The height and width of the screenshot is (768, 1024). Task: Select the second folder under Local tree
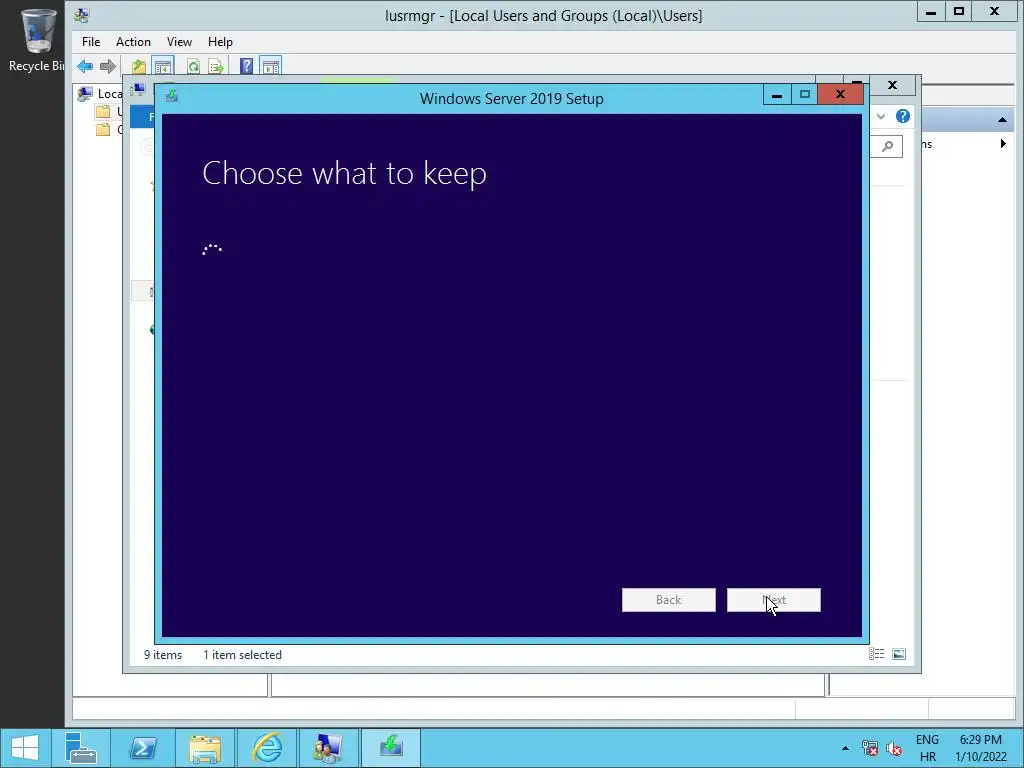103,129
